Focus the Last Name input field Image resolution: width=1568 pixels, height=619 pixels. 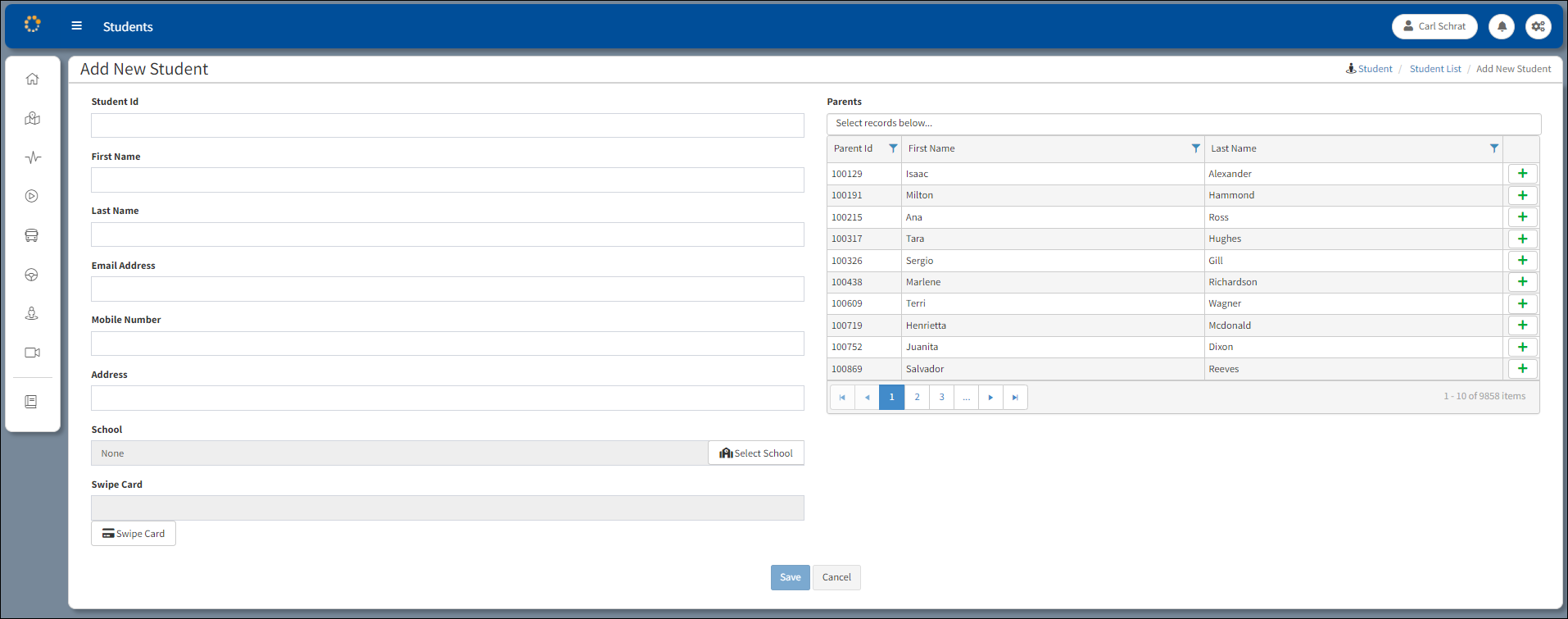[447, 234]
